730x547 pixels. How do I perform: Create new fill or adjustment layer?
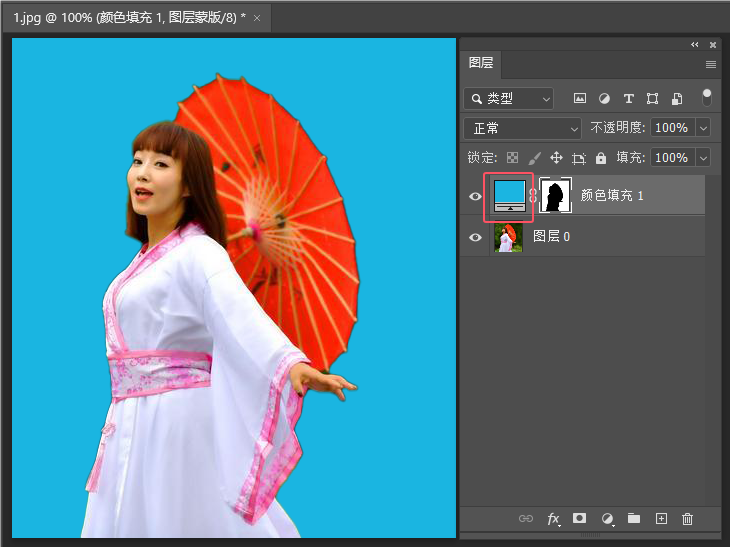pos(607,519)
